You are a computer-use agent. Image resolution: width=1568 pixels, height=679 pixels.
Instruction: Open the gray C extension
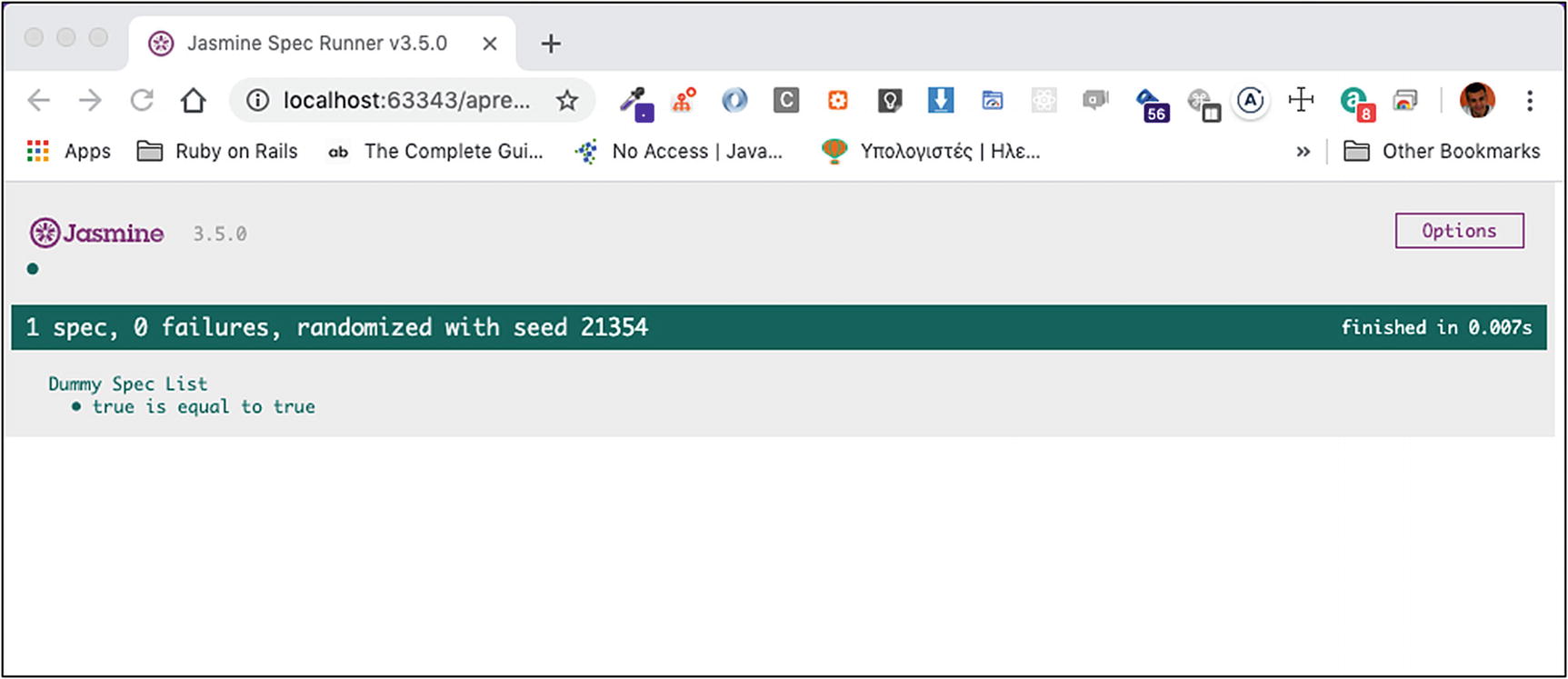[x=786, y=100]
